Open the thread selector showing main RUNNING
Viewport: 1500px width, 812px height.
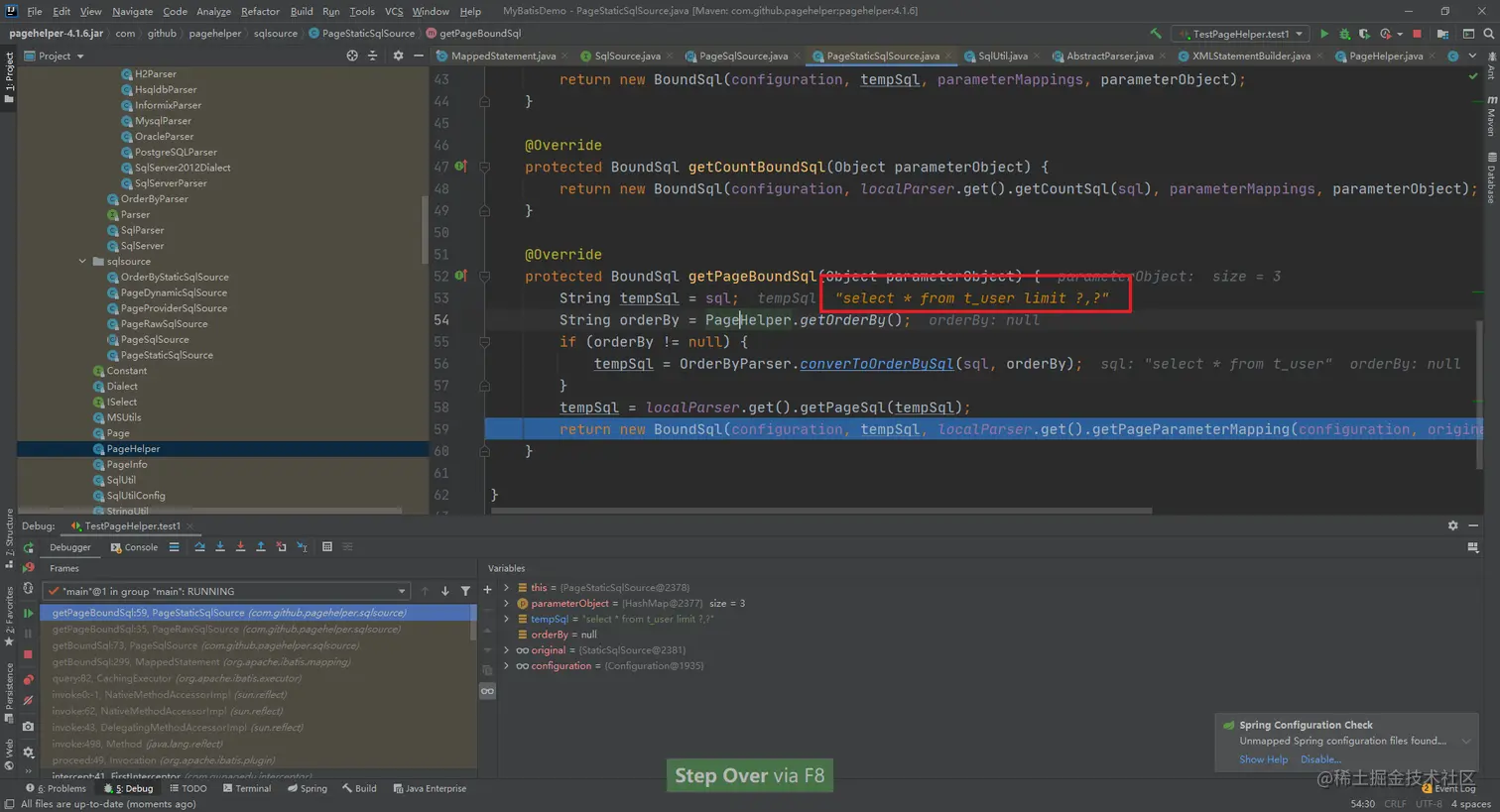(227, 591)
